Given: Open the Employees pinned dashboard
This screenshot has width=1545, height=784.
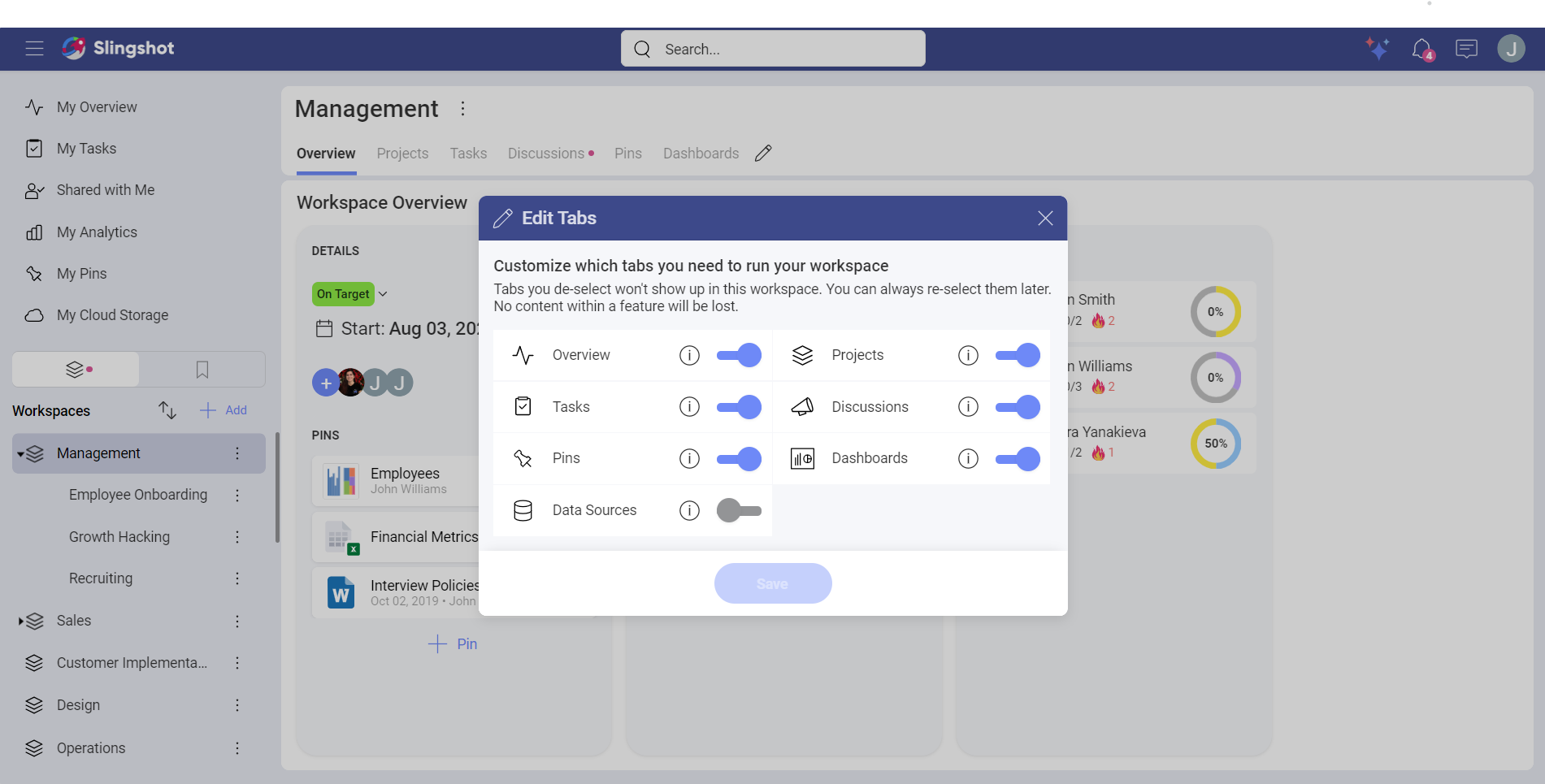Looking at the screenshot, I should tap(397, 481).
